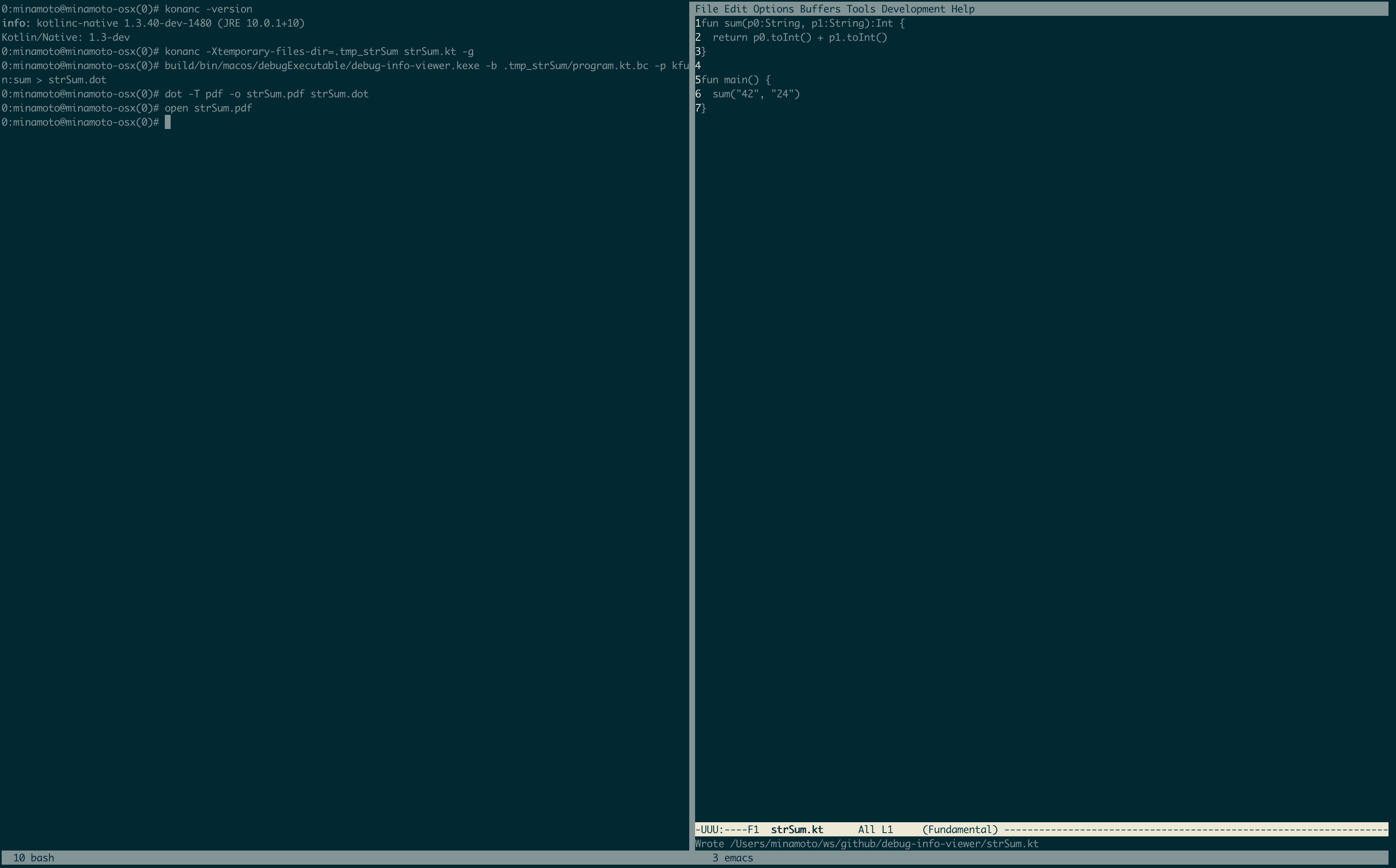Click the 'Wrote ...strSum.kt' minibuffer message
Viewport: 1396px width, 868px height.
point(866,843)
